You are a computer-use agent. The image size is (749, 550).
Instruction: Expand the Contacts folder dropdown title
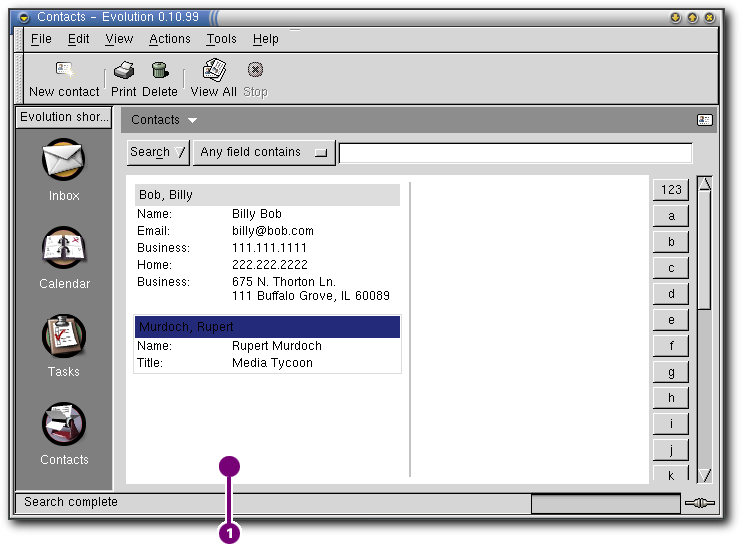pos(164,120)
